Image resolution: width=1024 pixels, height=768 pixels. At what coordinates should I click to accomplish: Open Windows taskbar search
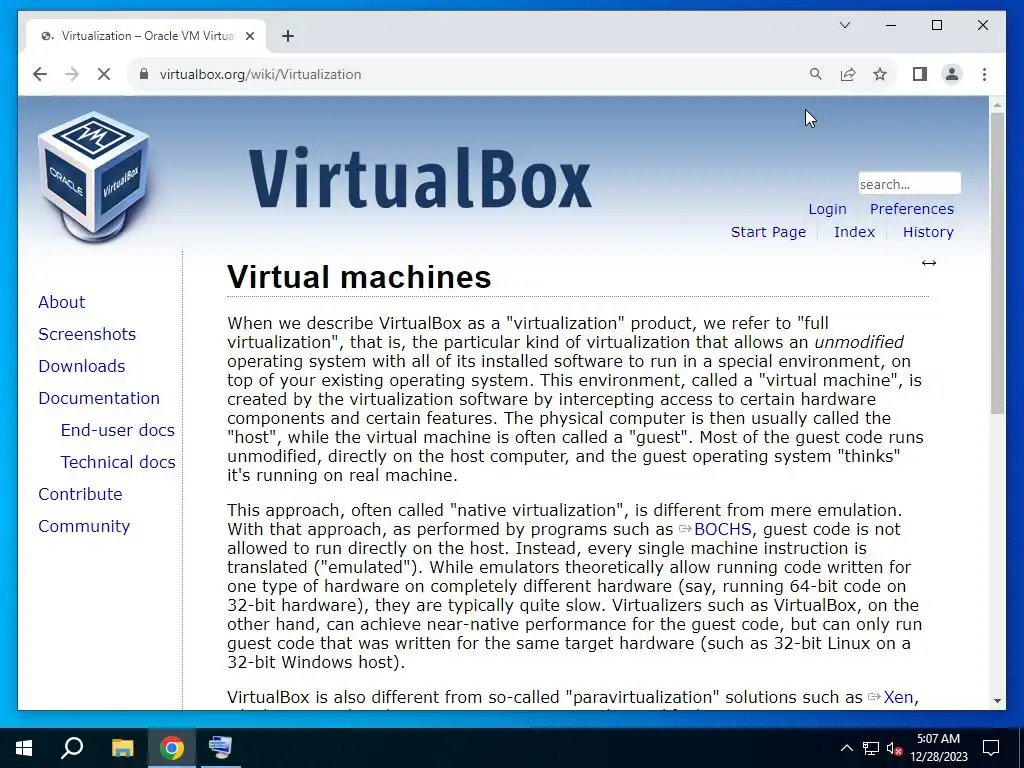pos(72,748)
